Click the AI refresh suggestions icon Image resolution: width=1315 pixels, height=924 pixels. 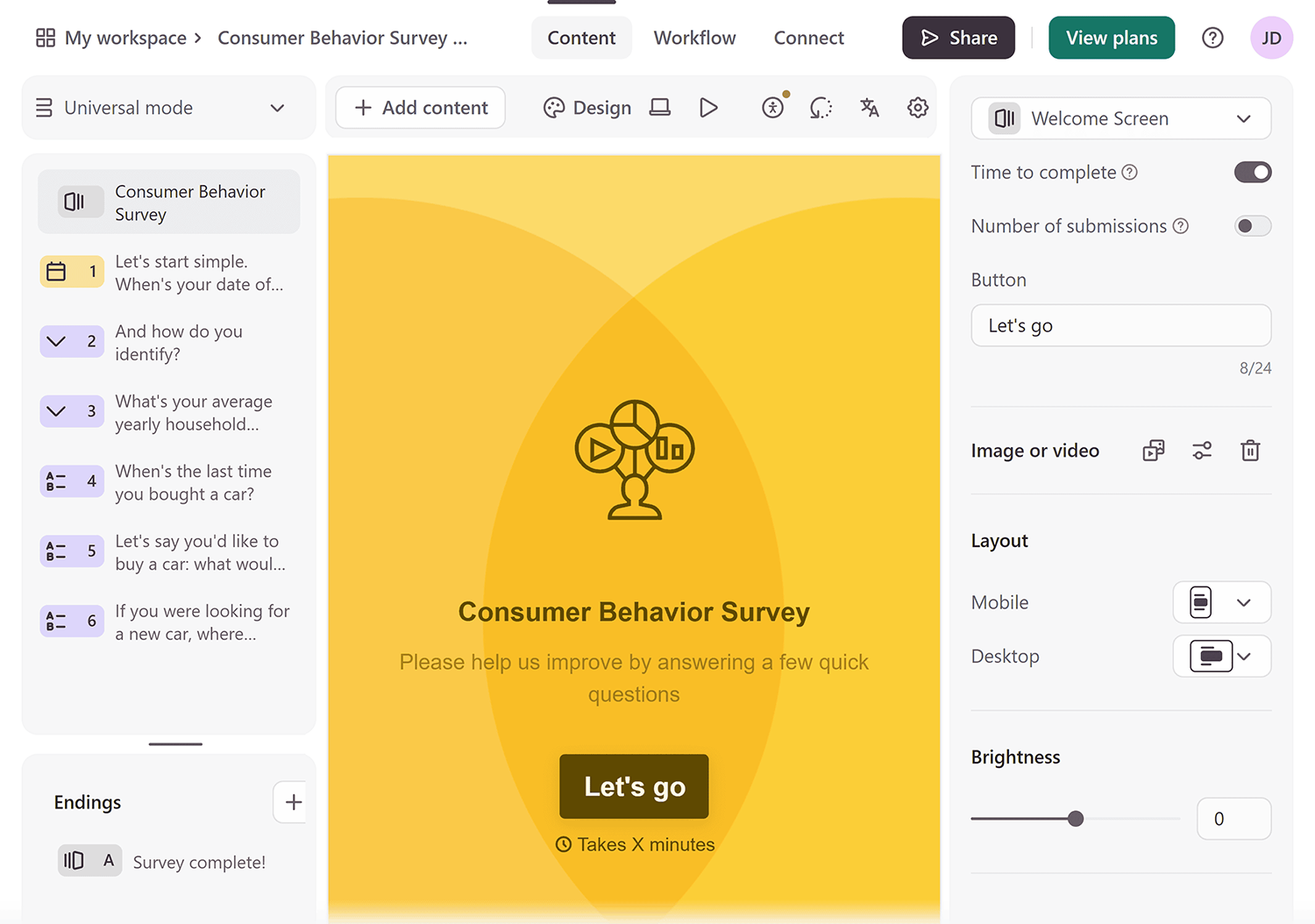pos(821,108)
